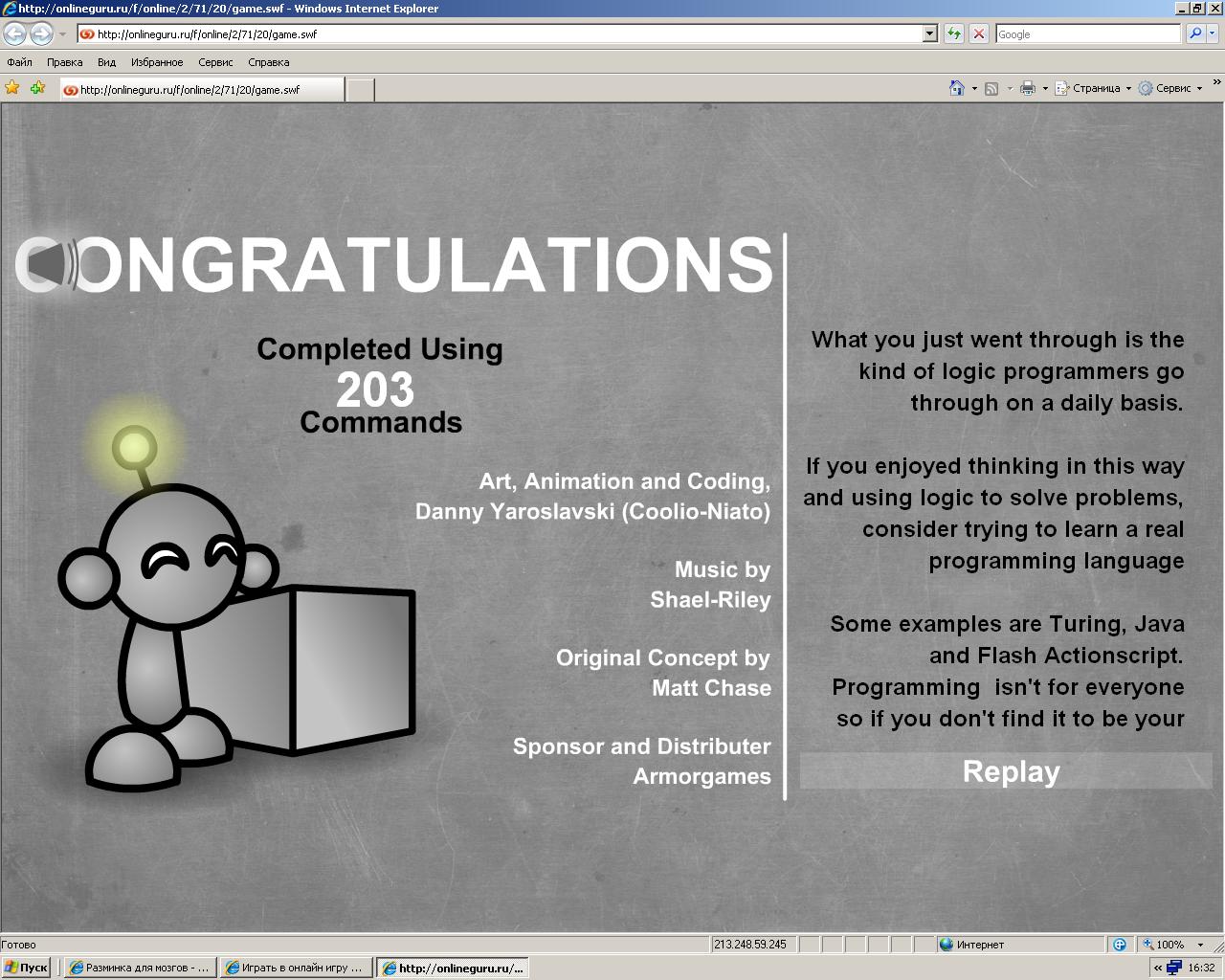Open the Сервис gear toolbar menu
This screenshot has height=980, width=1225.
(x=1169, y=88)
